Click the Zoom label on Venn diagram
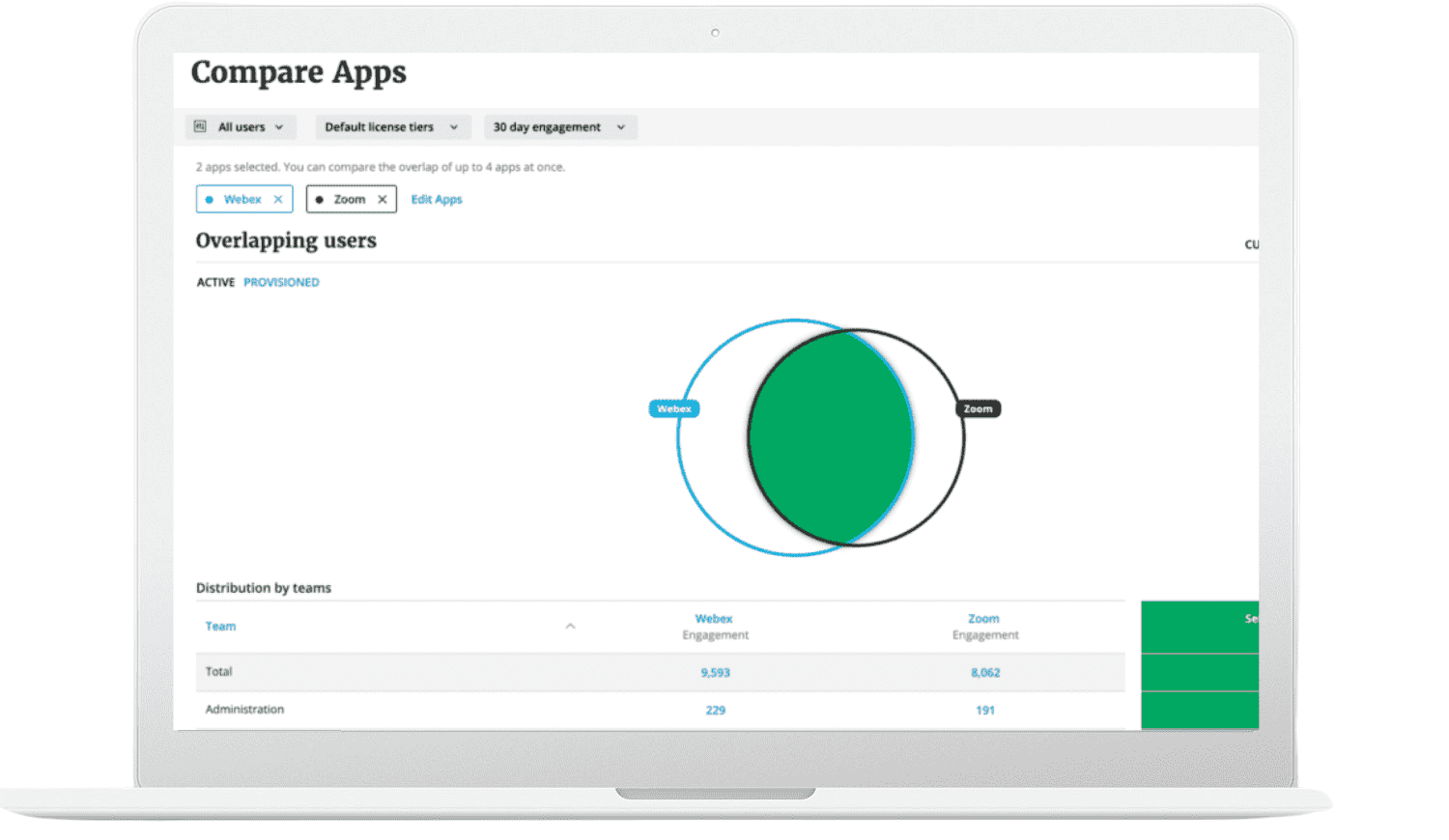This screenshot has height=840, width=1449. (x=978, y=409)
